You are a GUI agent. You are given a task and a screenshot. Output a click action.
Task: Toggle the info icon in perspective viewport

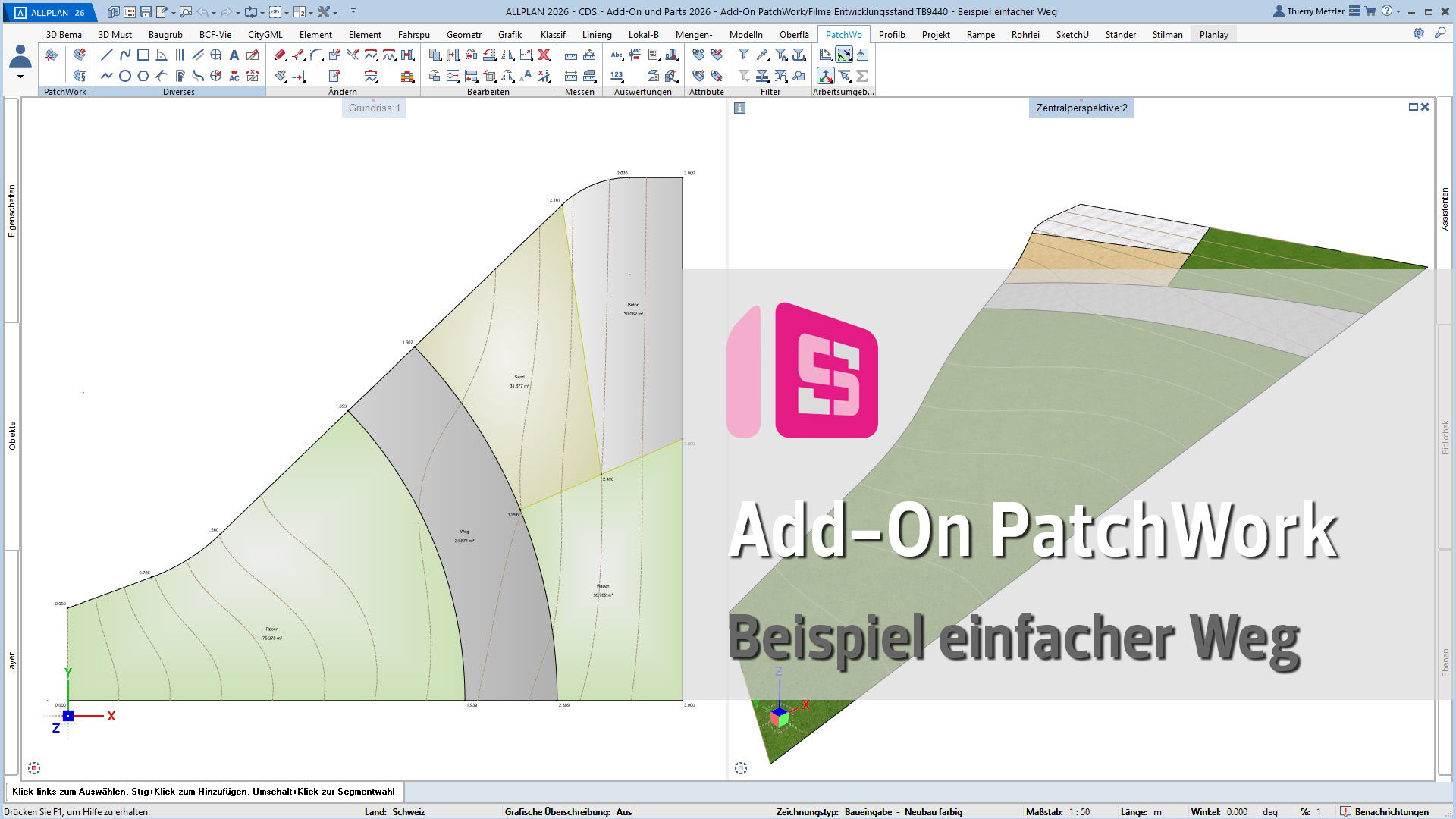tap(740, 108)
